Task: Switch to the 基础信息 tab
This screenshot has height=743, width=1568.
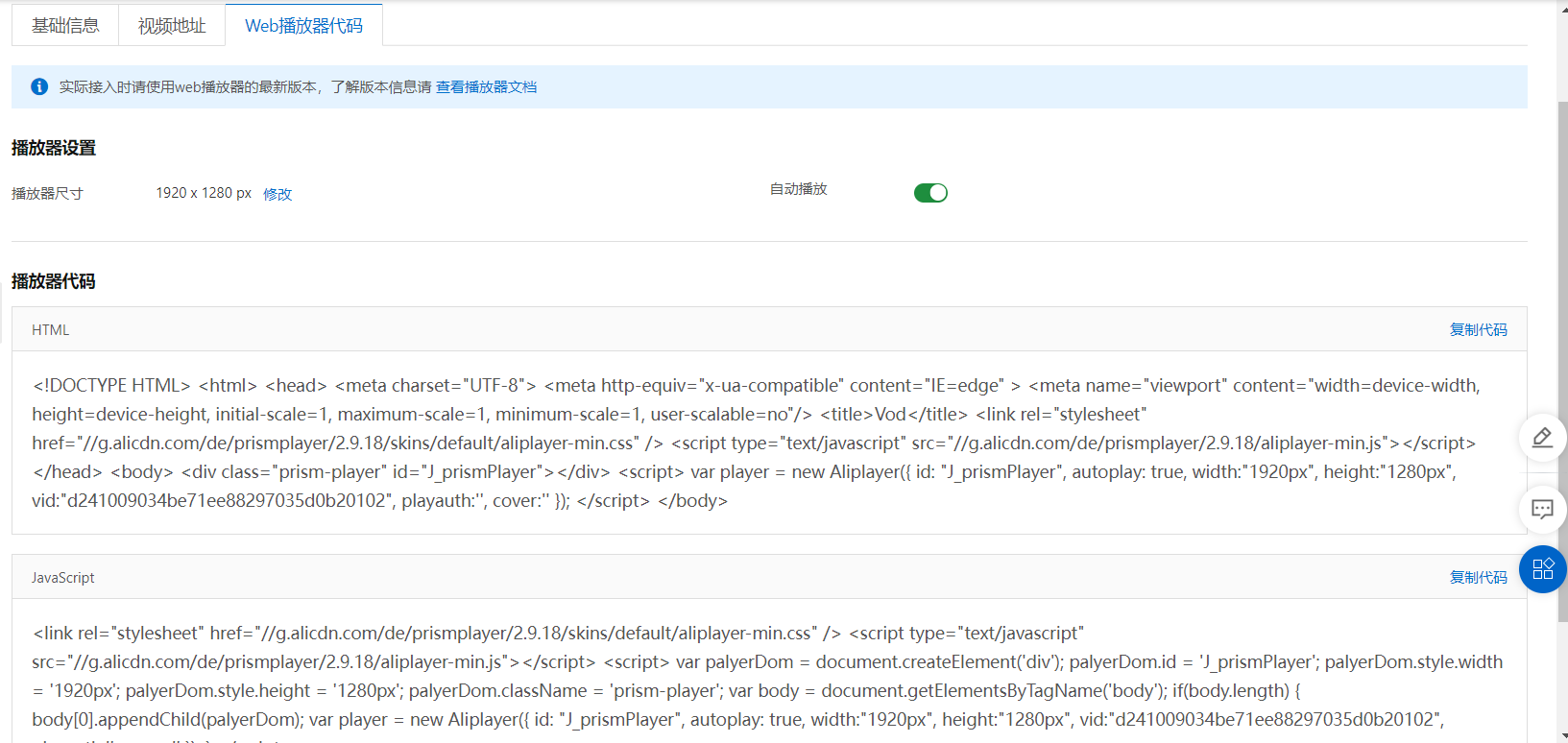Action: point(65,26)
